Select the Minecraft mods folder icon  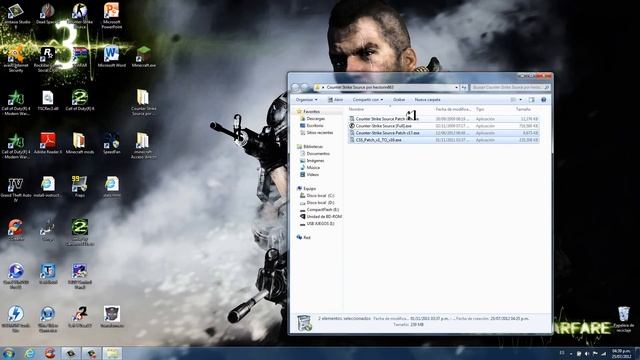tap(80, 144)
